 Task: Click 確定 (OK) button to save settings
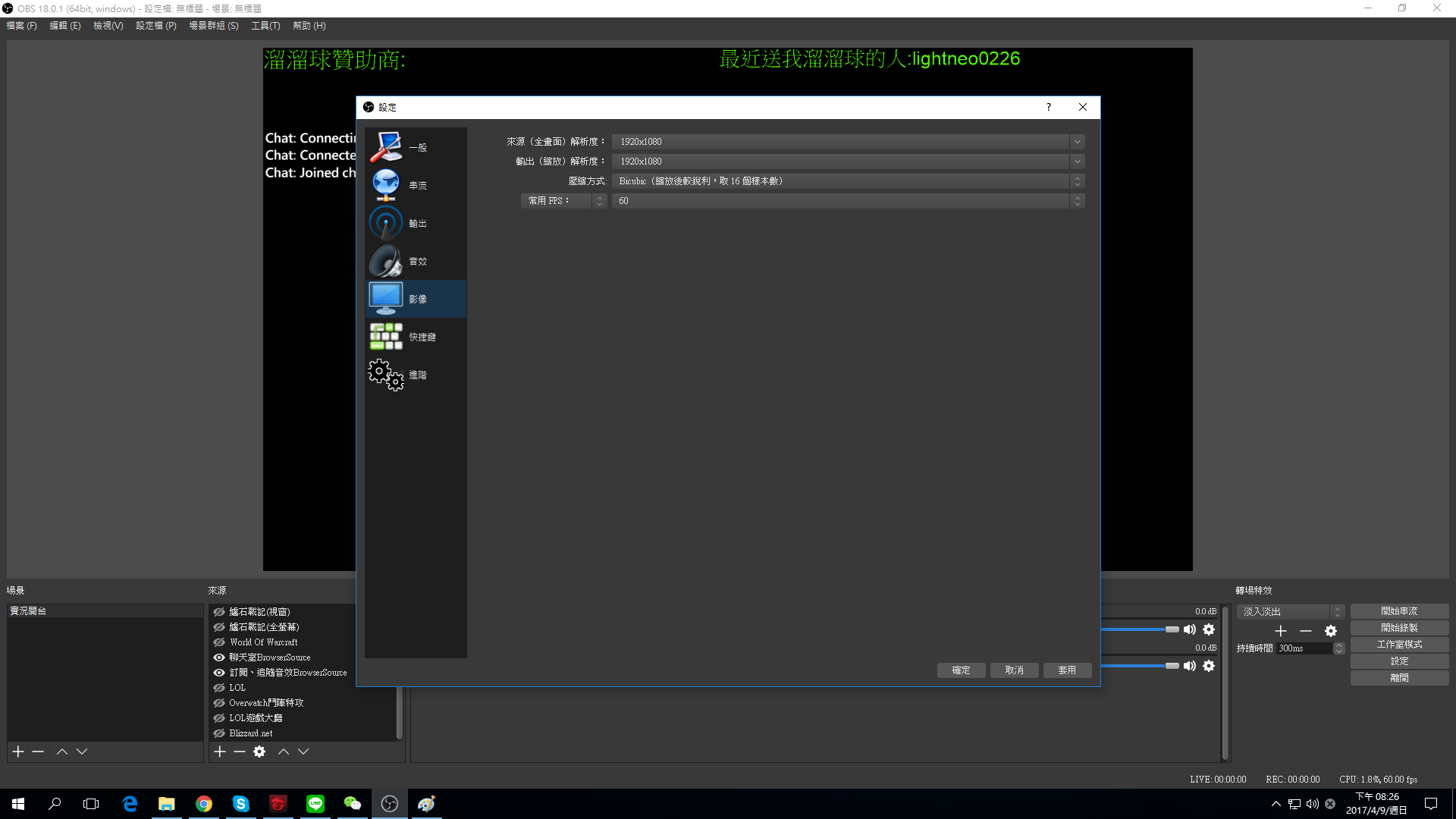(960, 670)
